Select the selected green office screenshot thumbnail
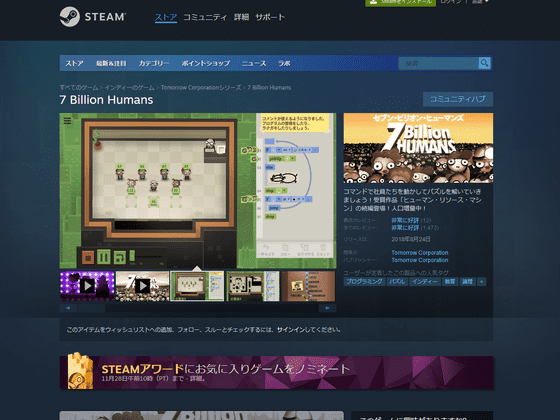Screen dimensions: 560x420 [x=197, y=286]
